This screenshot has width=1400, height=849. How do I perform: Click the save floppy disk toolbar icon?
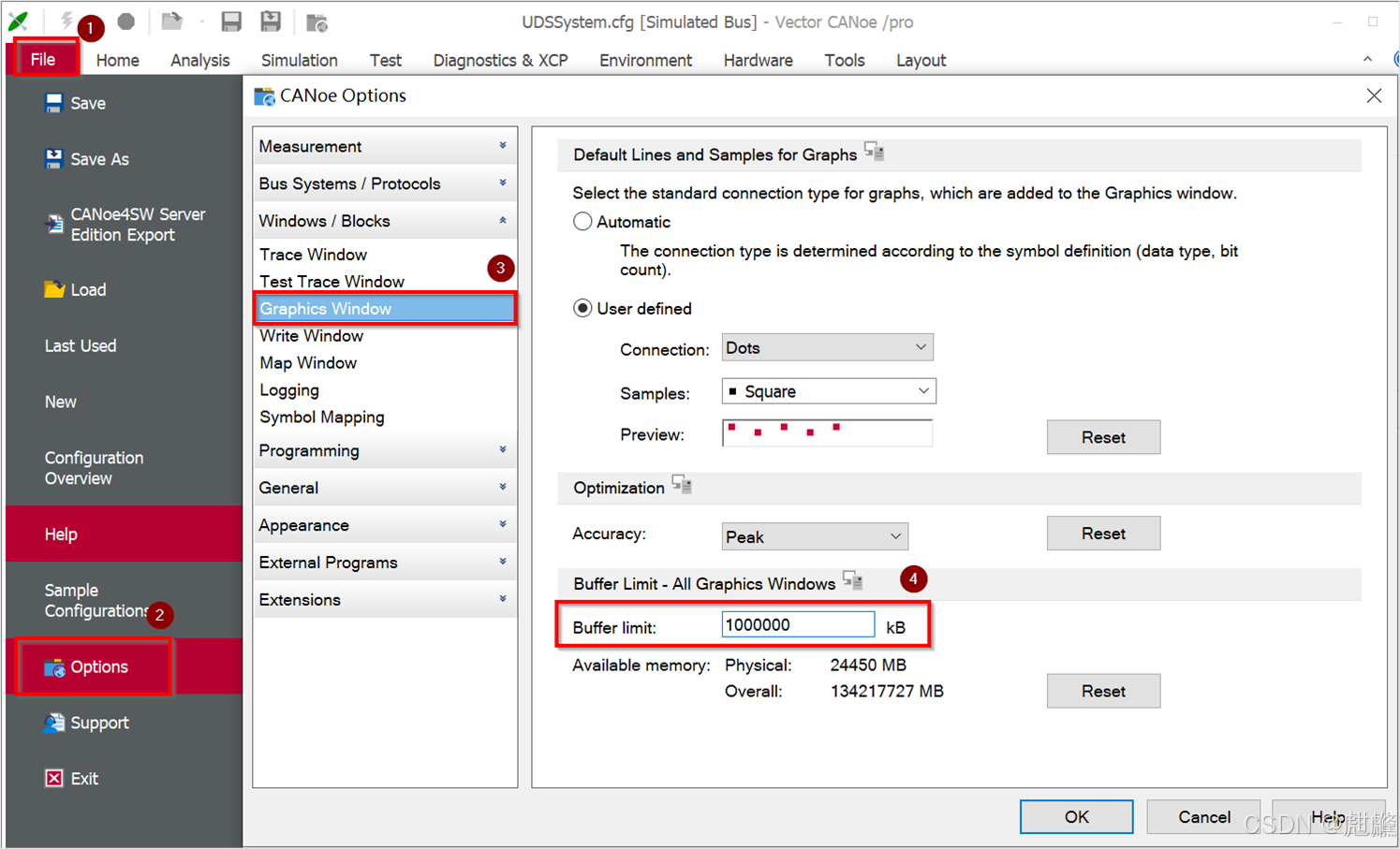coord(231,21)
